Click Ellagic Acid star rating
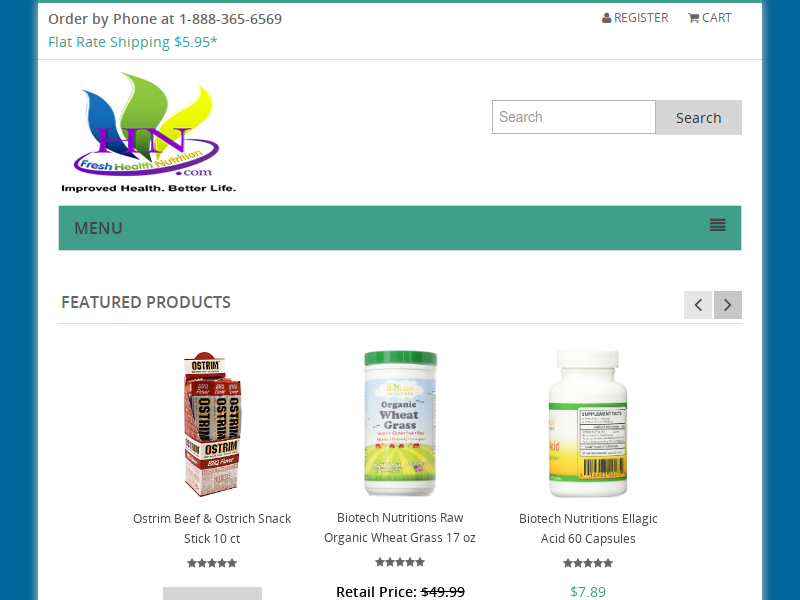Viewport: 800px width, 600px height. [x=588, y=563]
